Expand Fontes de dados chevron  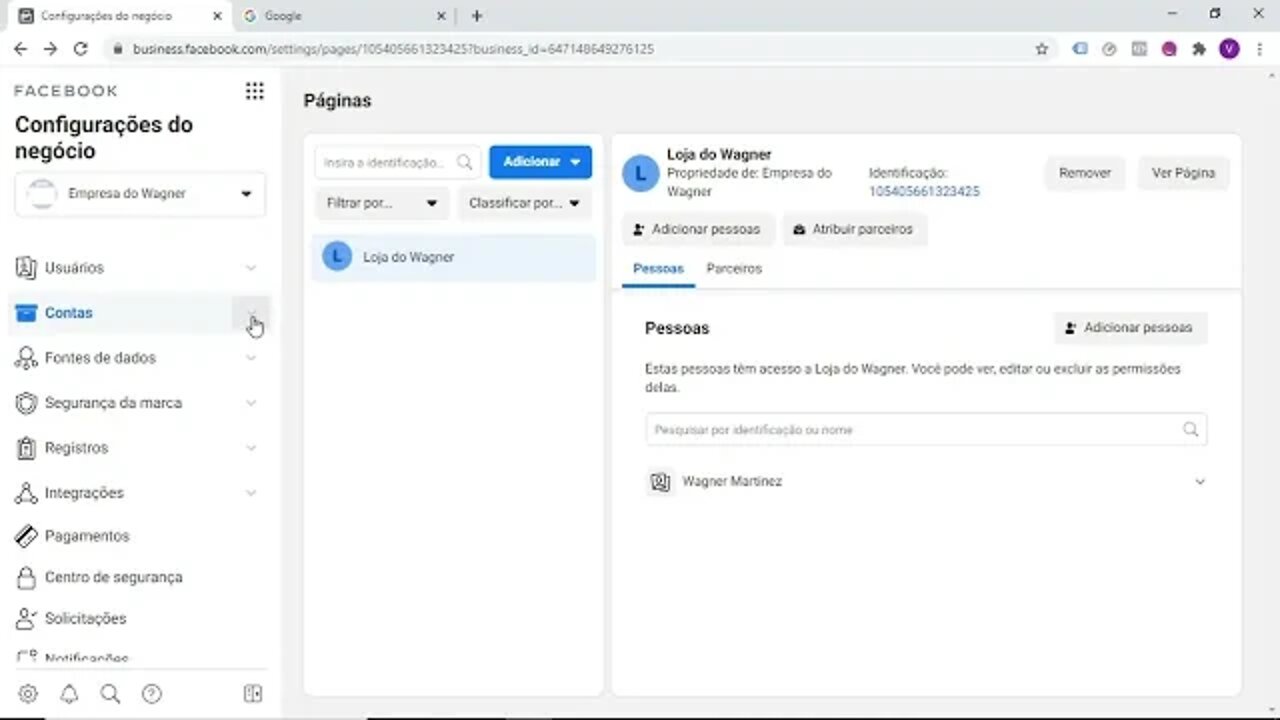251,358
